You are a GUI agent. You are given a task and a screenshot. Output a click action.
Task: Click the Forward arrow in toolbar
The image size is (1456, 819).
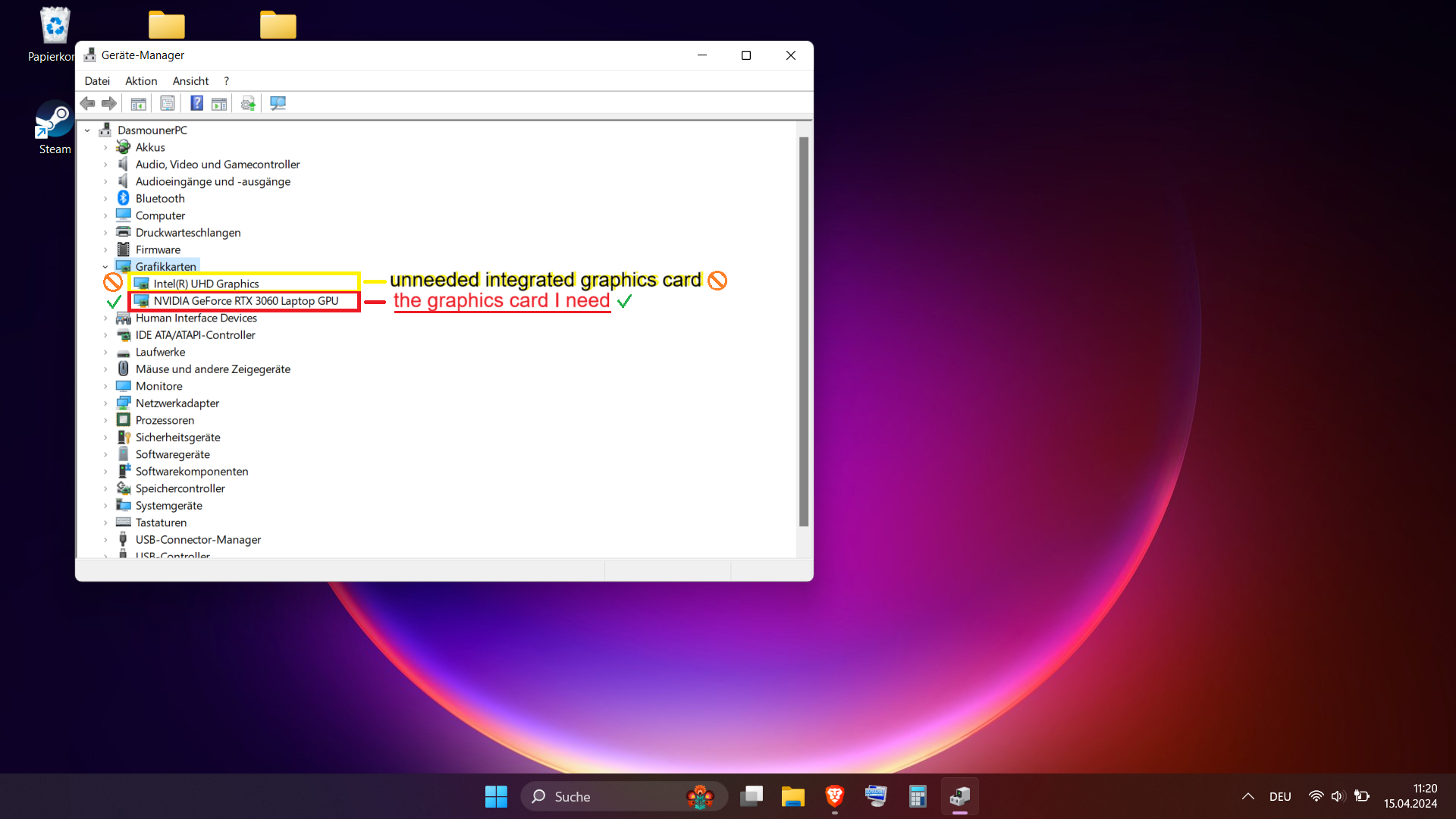pyautogui.click(x=109, y=104)
